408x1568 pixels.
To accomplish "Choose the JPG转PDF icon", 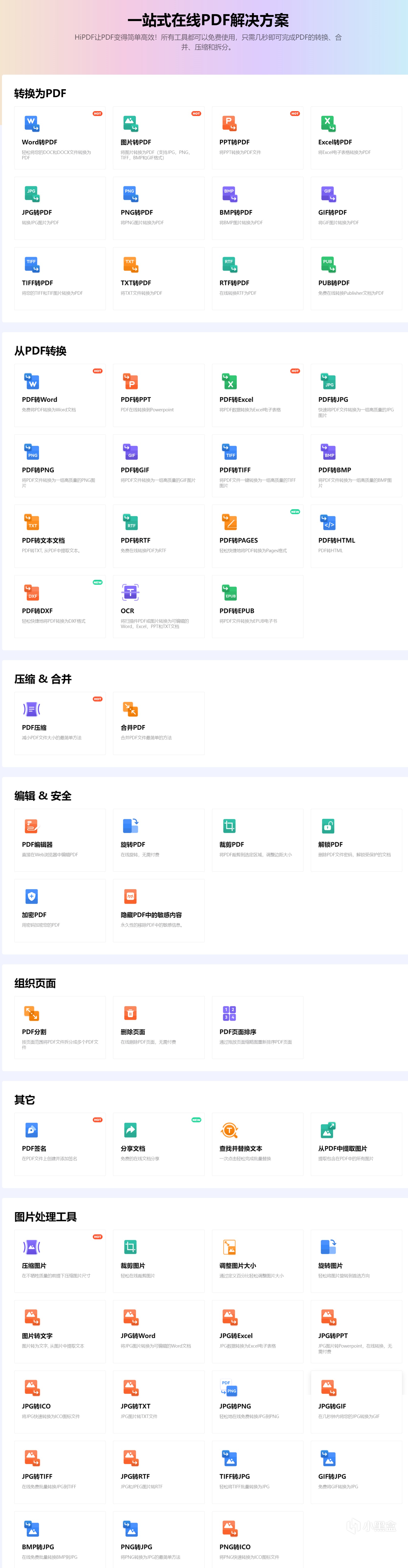I will point(32,194).
